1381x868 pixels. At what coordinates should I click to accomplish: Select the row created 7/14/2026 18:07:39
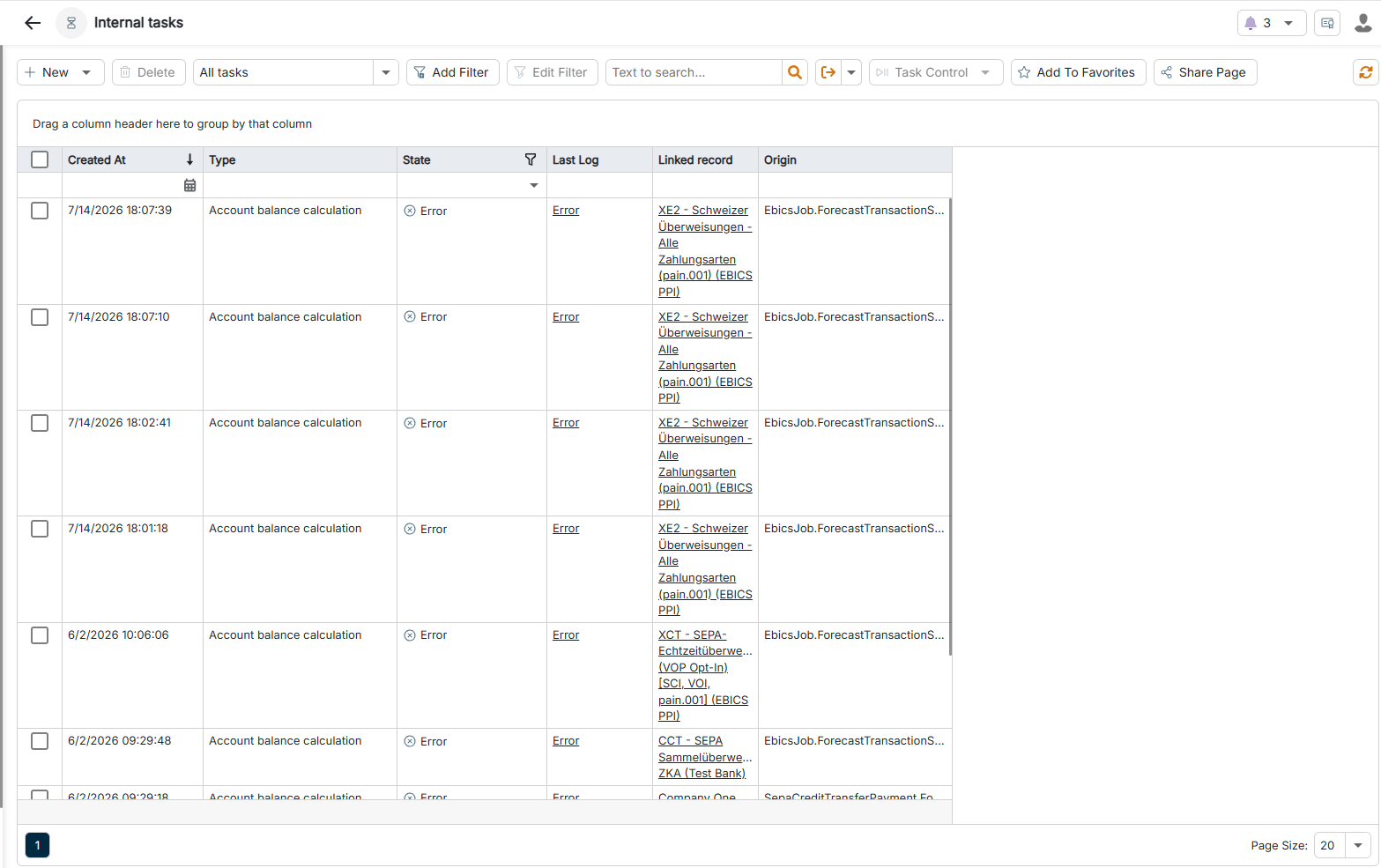[40, 211]
